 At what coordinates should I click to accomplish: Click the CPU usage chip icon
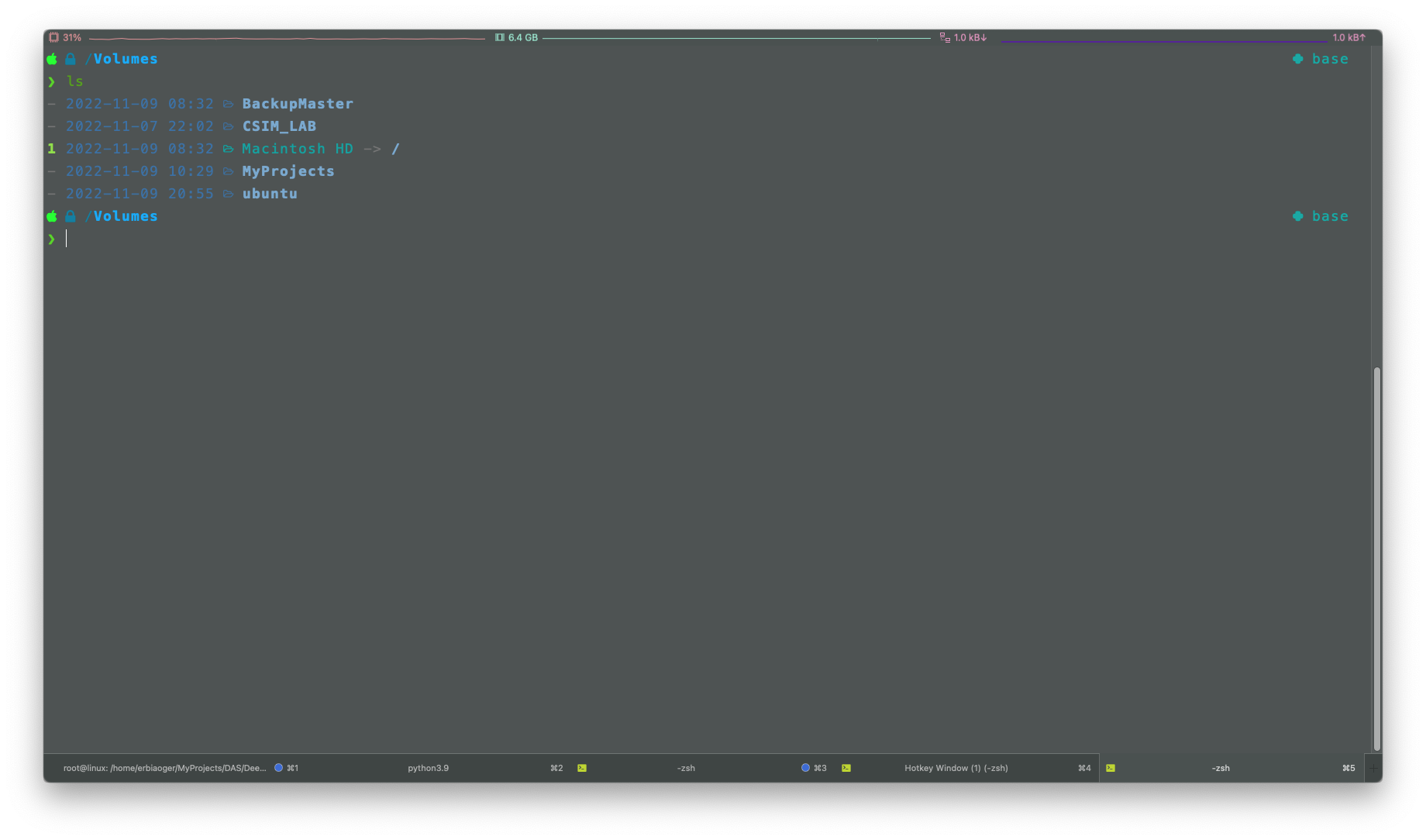click(53, 37)
